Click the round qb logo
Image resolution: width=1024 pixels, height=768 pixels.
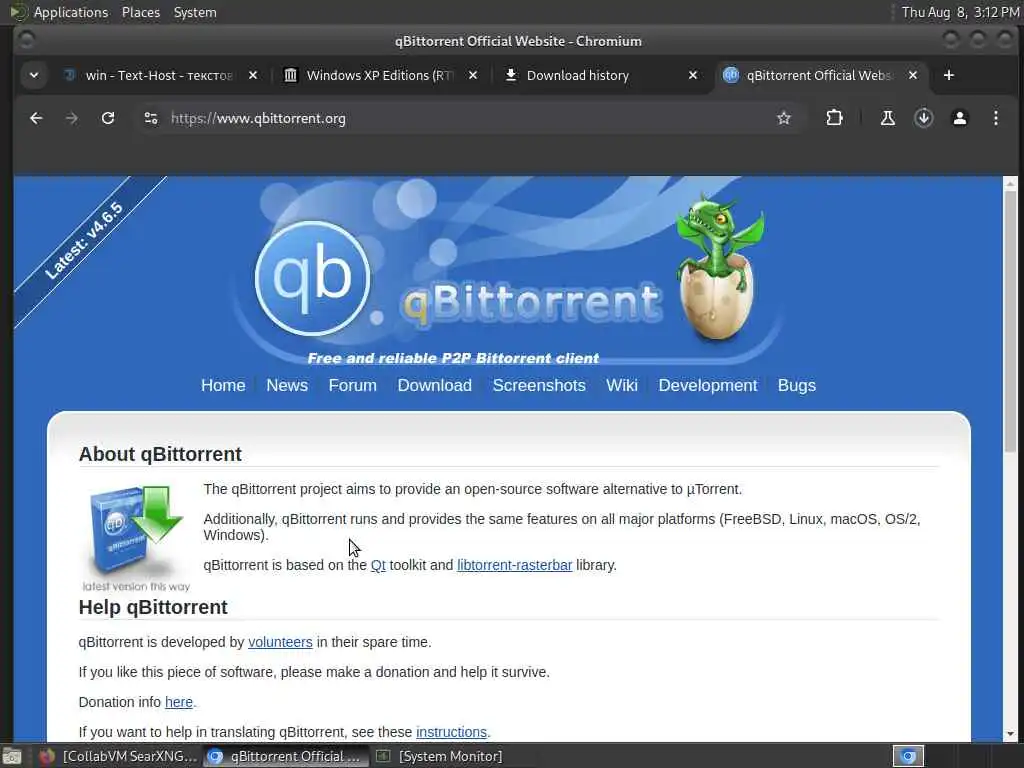(x=312, y=278)
